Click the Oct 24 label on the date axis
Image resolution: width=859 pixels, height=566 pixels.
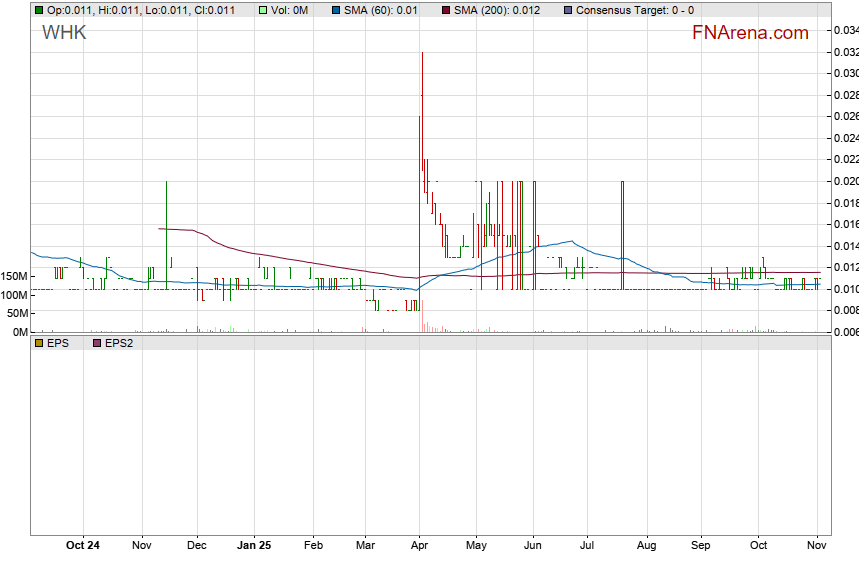pos(83,546)
